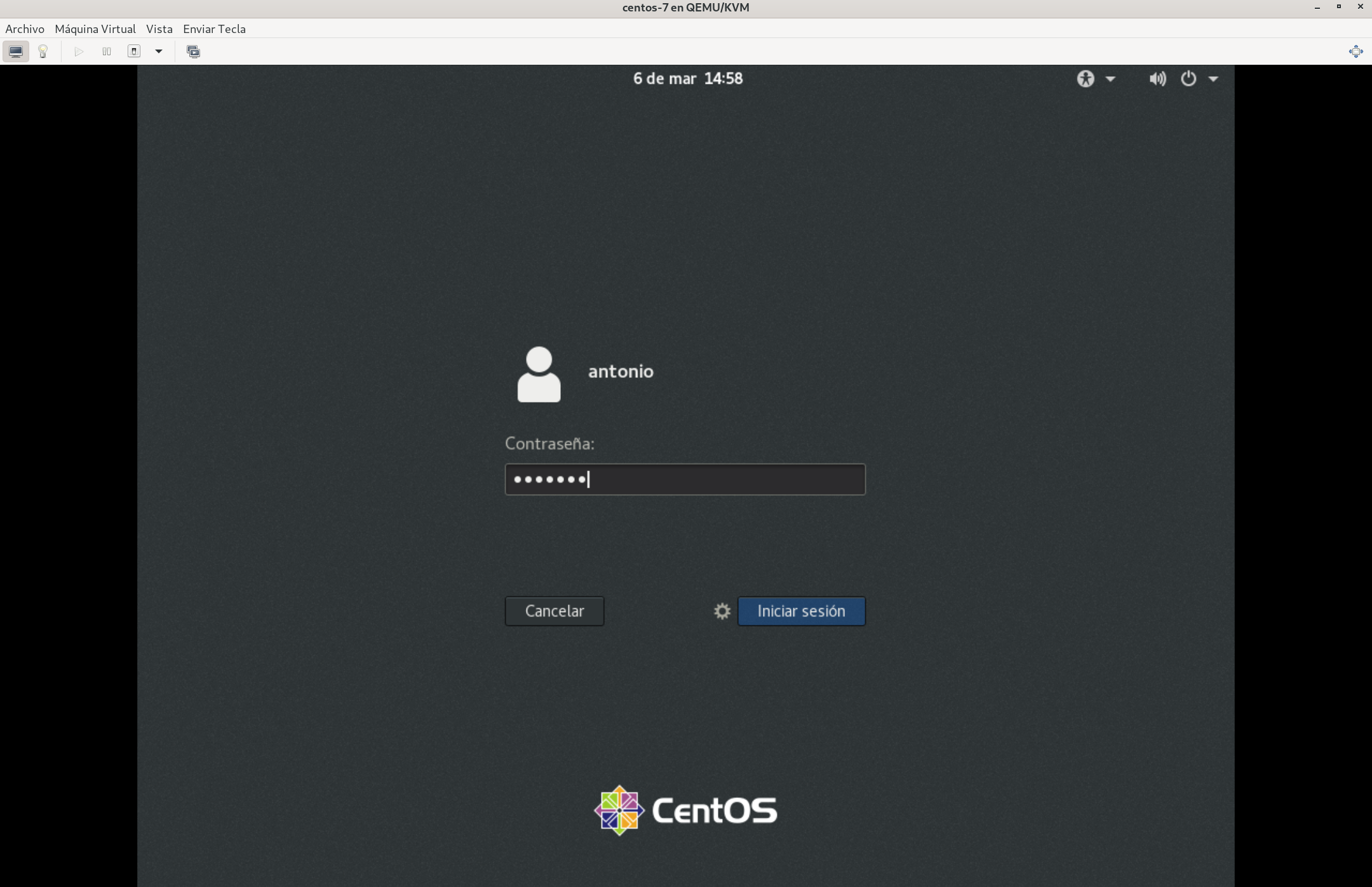
Task: Toggle fullscreen view in the toolbar
Action: coord(1355,51)
